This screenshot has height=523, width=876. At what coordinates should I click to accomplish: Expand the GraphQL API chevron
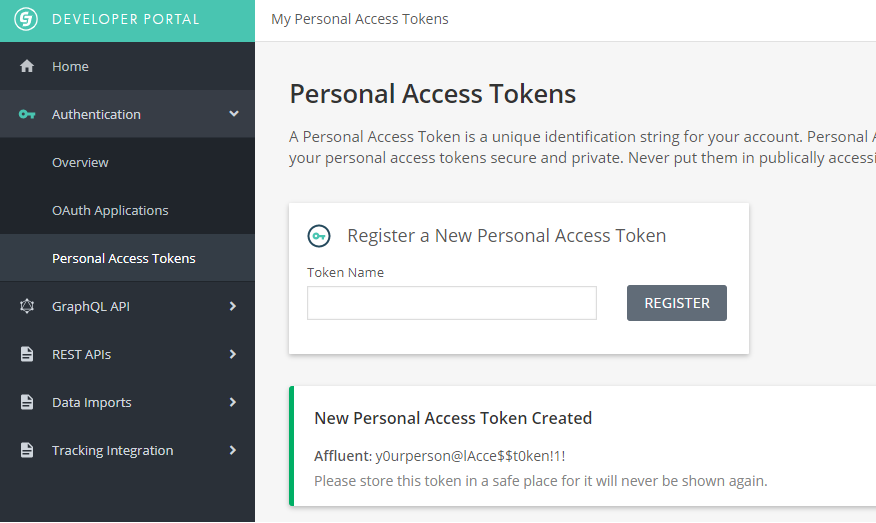tap(233, 306)
